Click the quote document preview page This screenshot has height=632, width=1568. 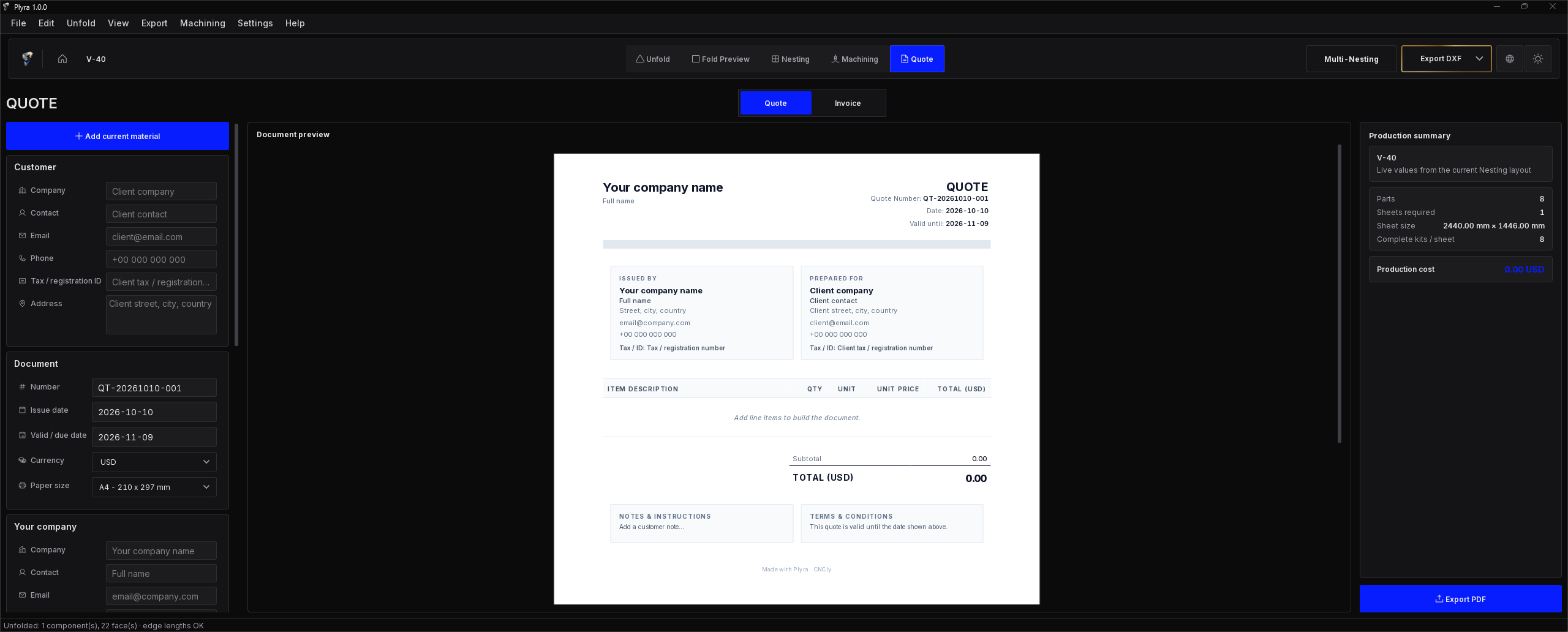tap(796, 378)
